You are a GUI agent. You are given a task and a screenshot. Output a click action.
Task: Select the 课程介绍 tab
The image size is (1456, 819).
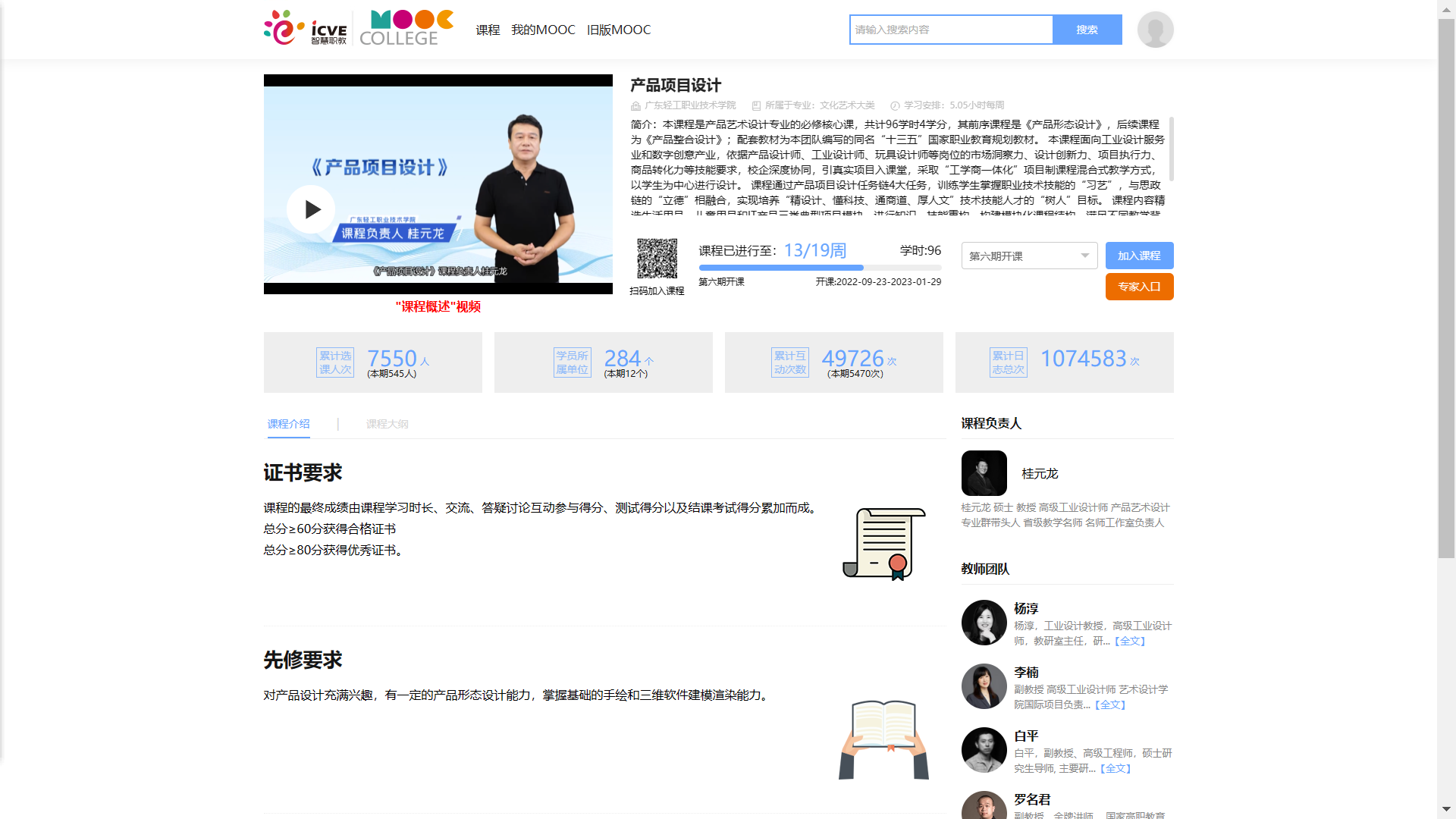point(288,424)
